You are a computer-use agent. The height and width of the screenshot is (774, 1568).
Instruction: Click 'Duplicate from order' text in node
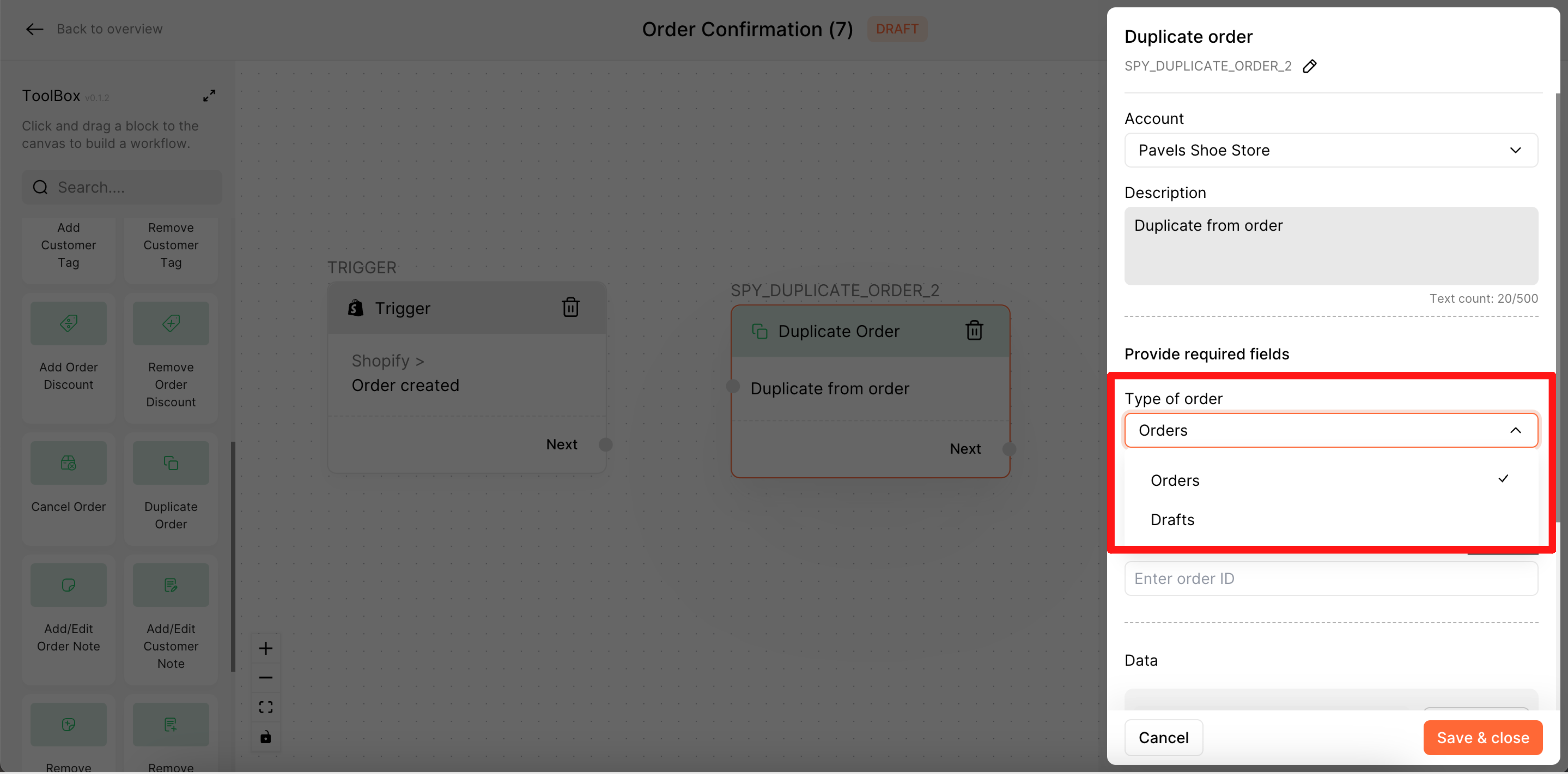829,388
